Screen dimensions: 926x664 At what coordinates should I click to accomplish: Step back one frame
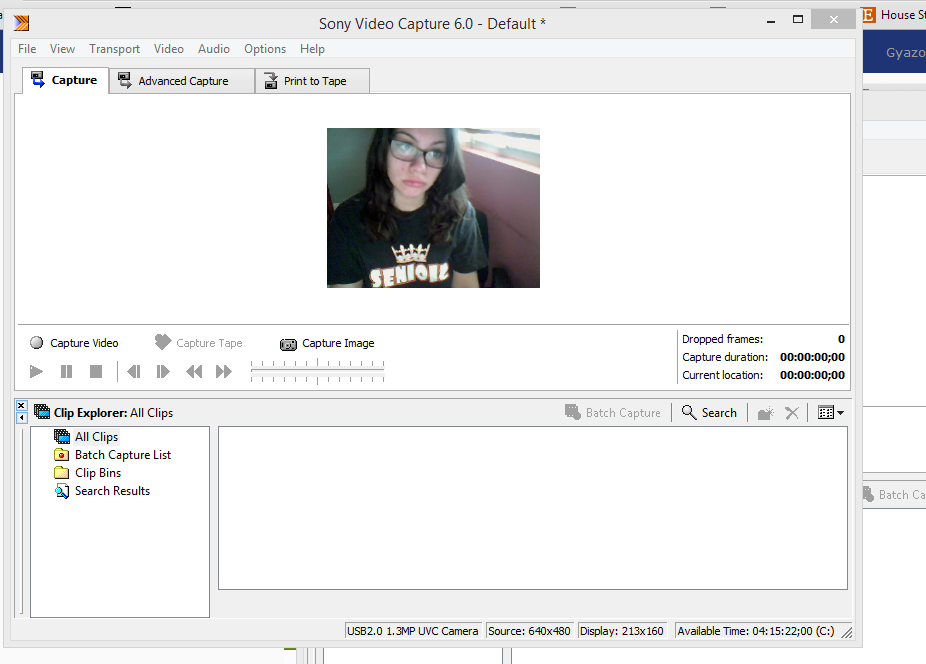tap(134, 372)
